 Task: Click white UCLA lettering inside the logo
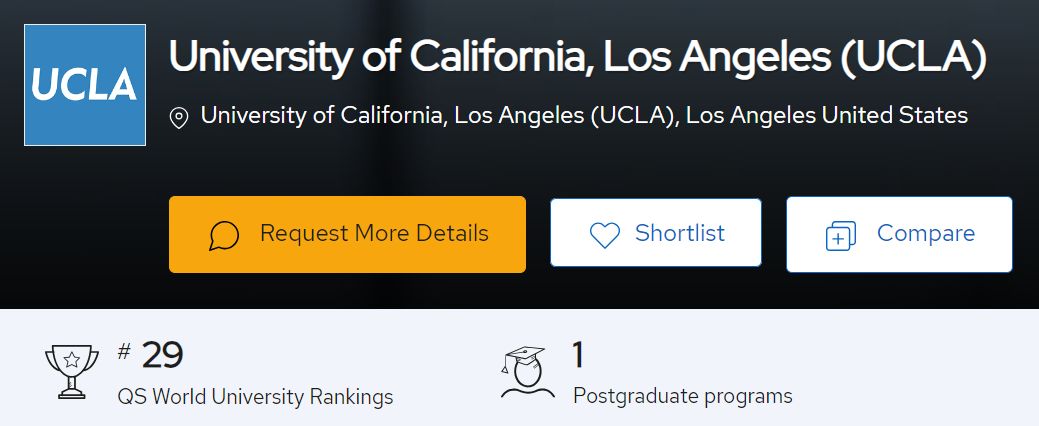(84, 85)
